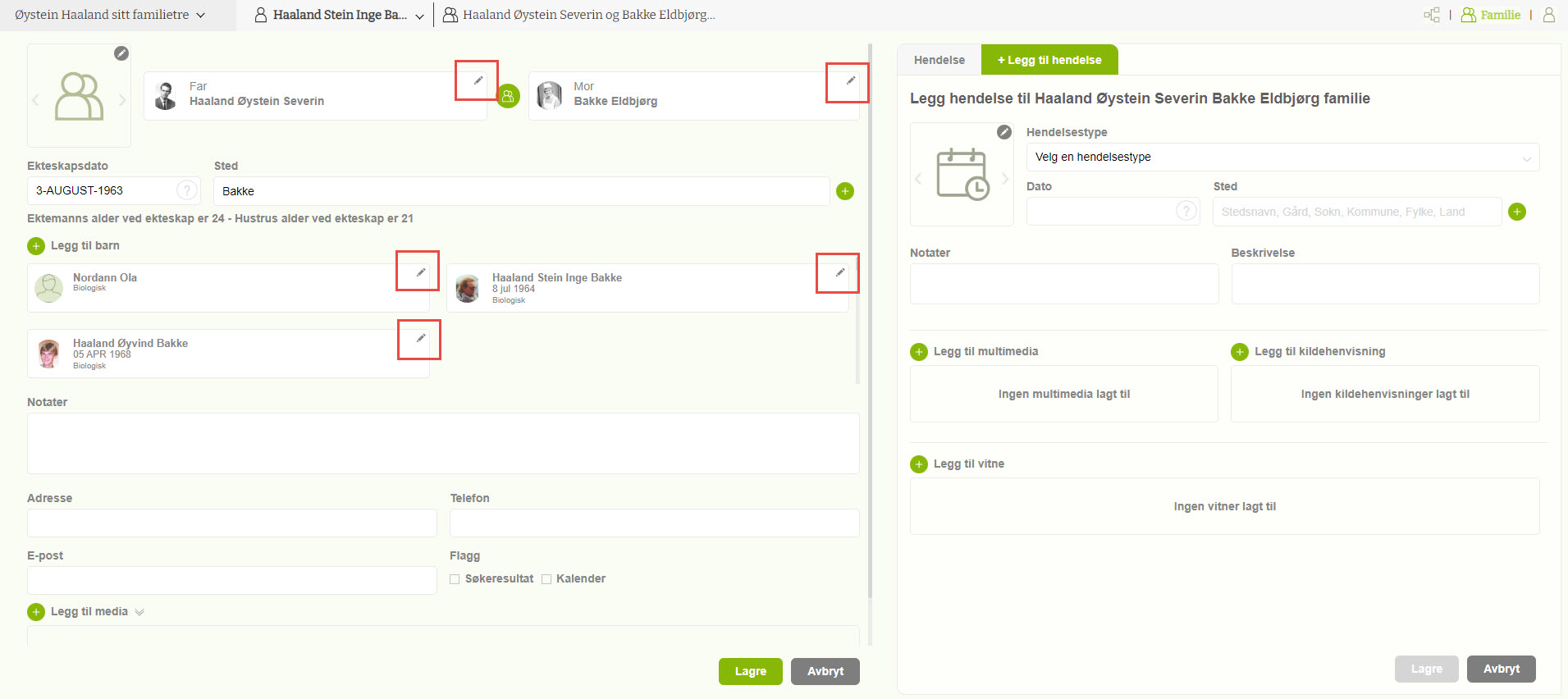Viewport: 1568px width, 699px height.
Task: Click the green family icon between parents
Action: pos(508,97)
